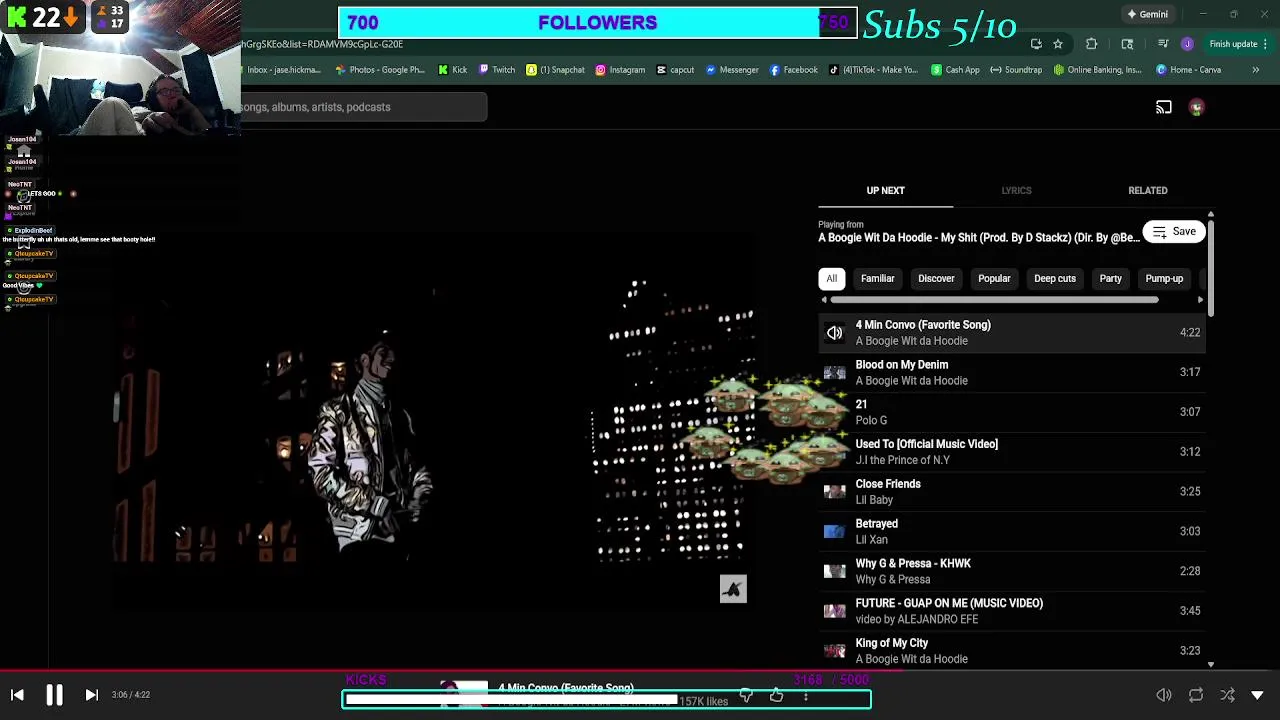Select the Pump-up filter chip
This screenshot has height=720, width=1280.
click(1164, 279)
